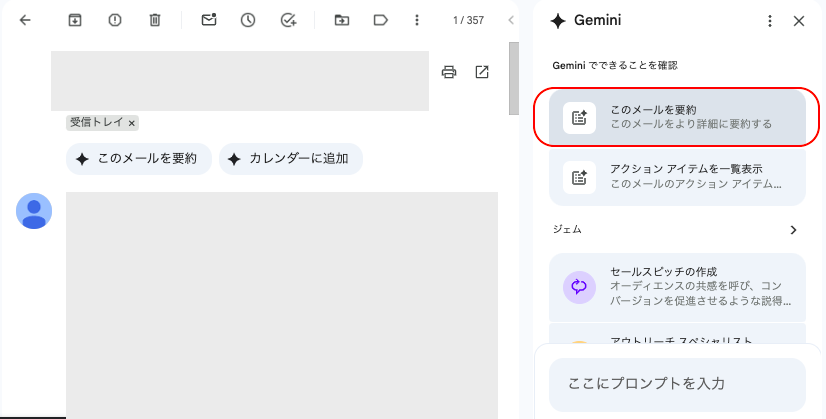The height and width of the screenshot is (419, 826).
Task: Go back to the inbox list
Action: (25, 20)
